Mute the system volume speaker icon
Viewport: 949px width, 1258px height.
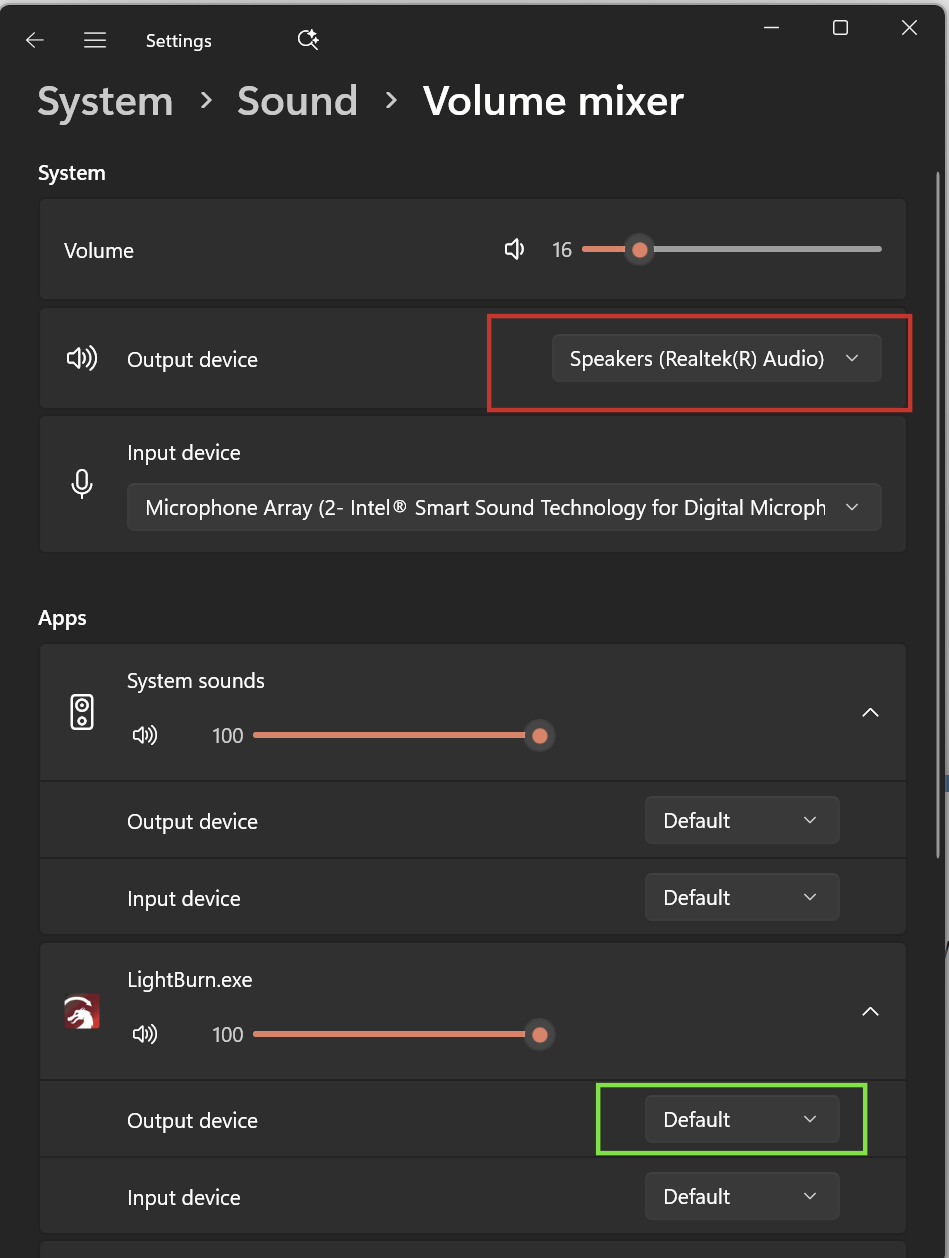pos(515,249)
